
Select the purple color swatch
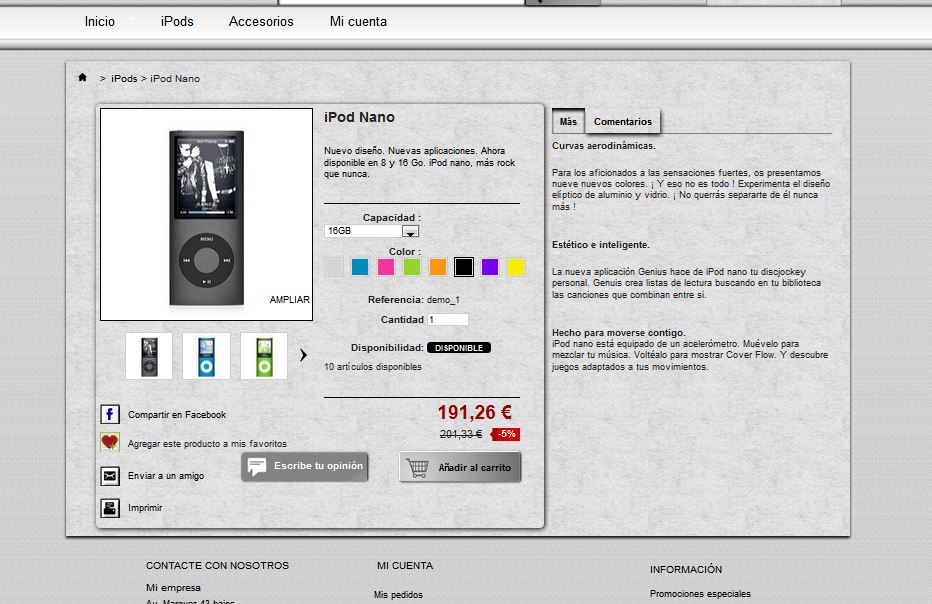[x=490, y=267]
